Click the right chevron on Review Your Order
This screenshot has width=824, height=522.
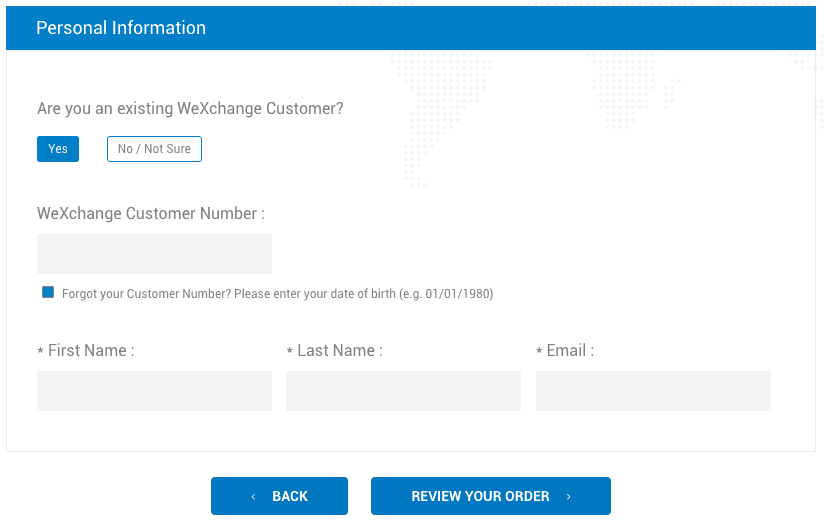tap(569, 497)
